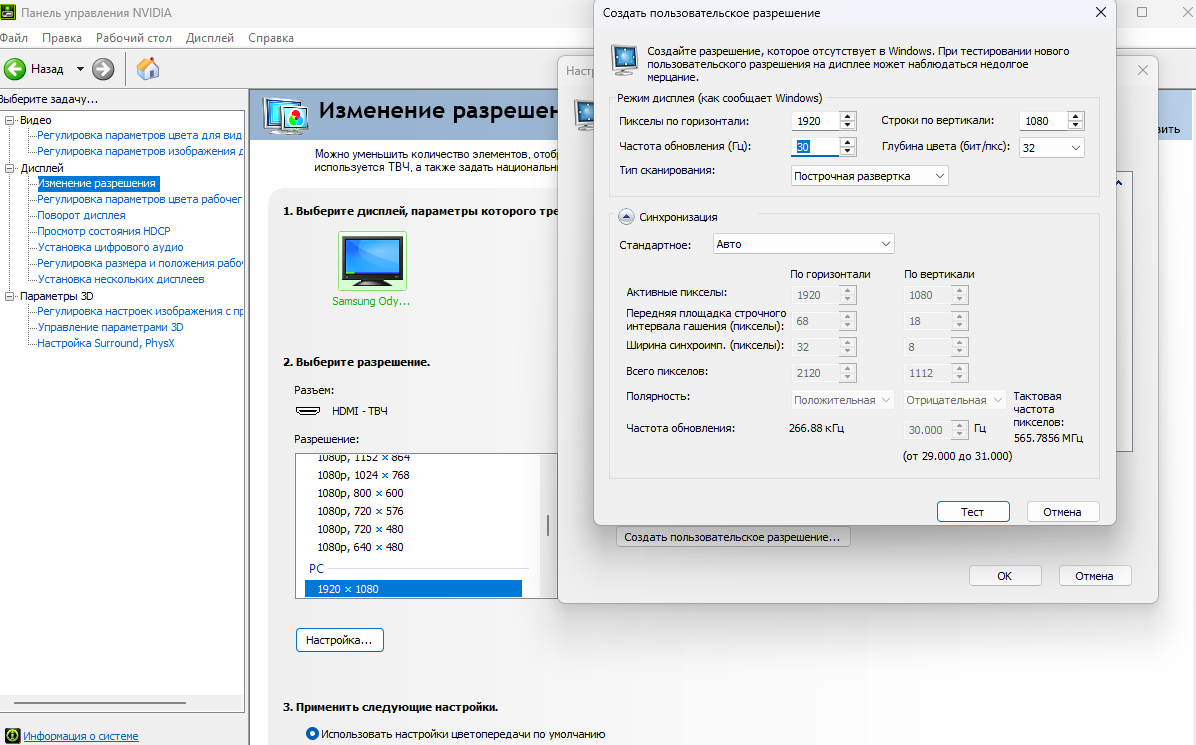Viewport: 1196px width, 745px height.
Task: Select default color settings radio button
Action: pyautogui.click(x=312, y=734)
